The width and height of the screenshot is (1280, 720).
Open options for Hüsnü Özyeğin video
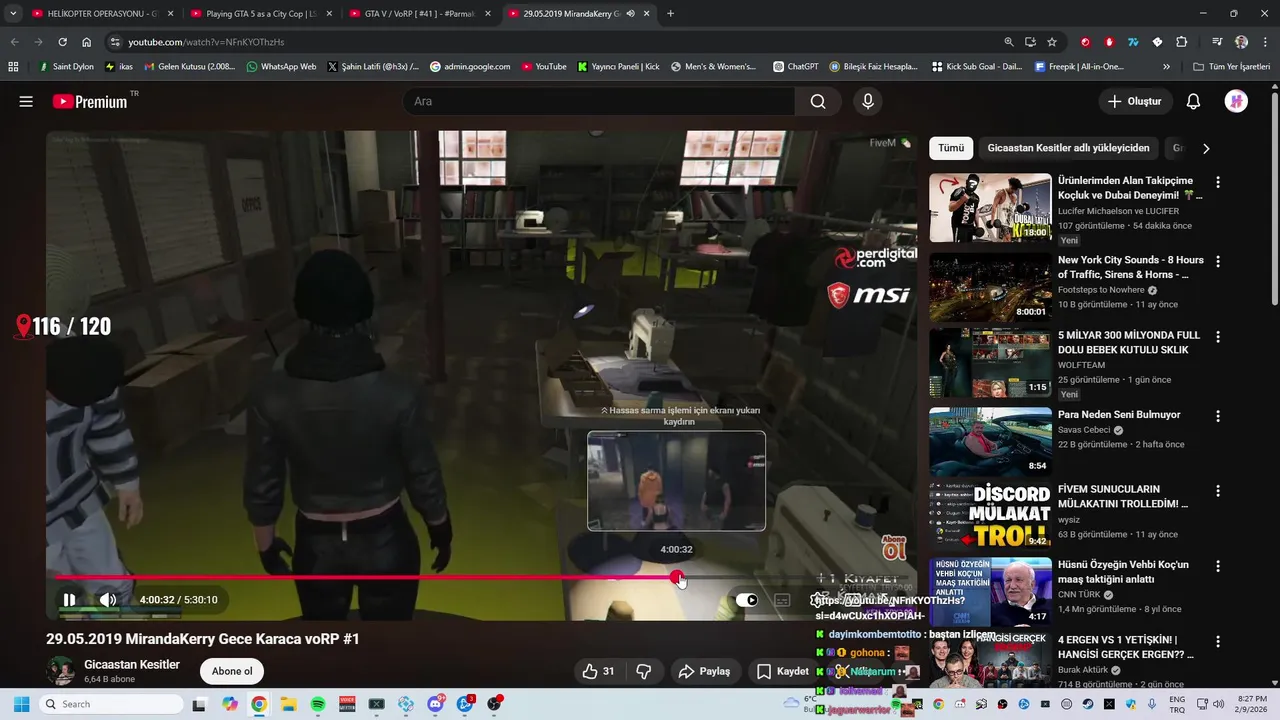coord(1217,566)
